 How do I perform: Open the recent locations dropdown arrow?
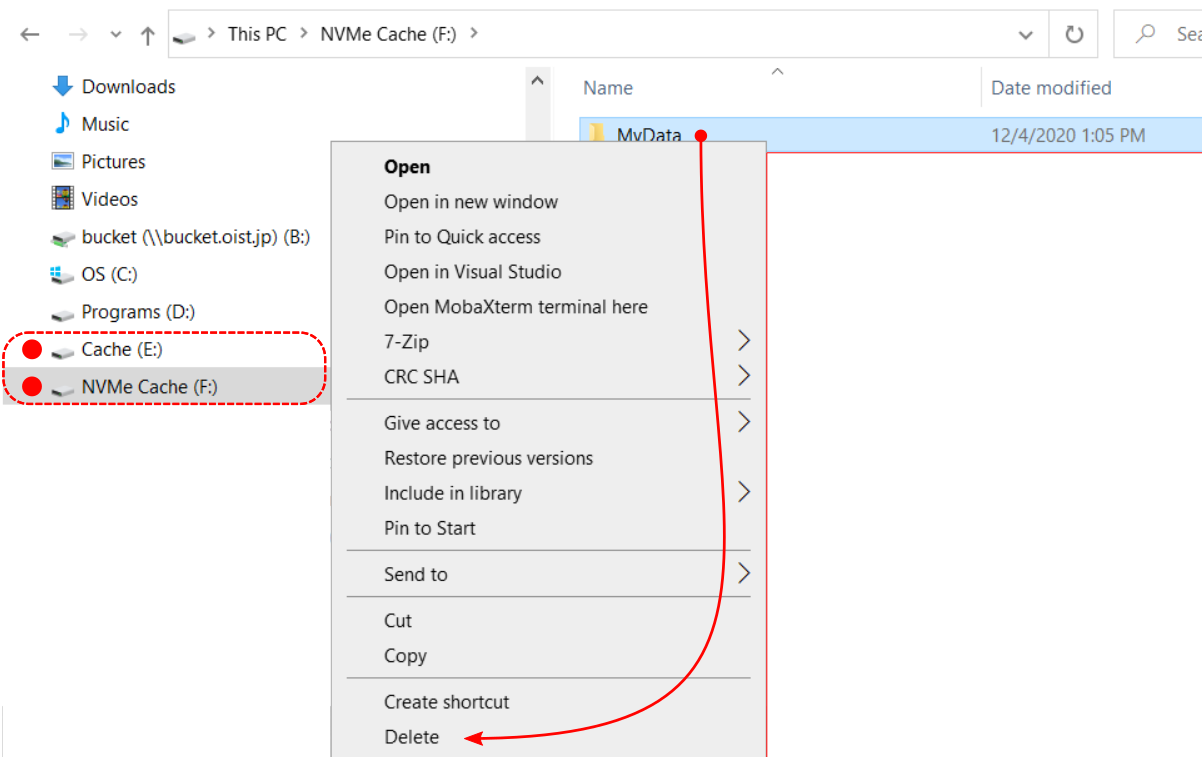(116, 35)
